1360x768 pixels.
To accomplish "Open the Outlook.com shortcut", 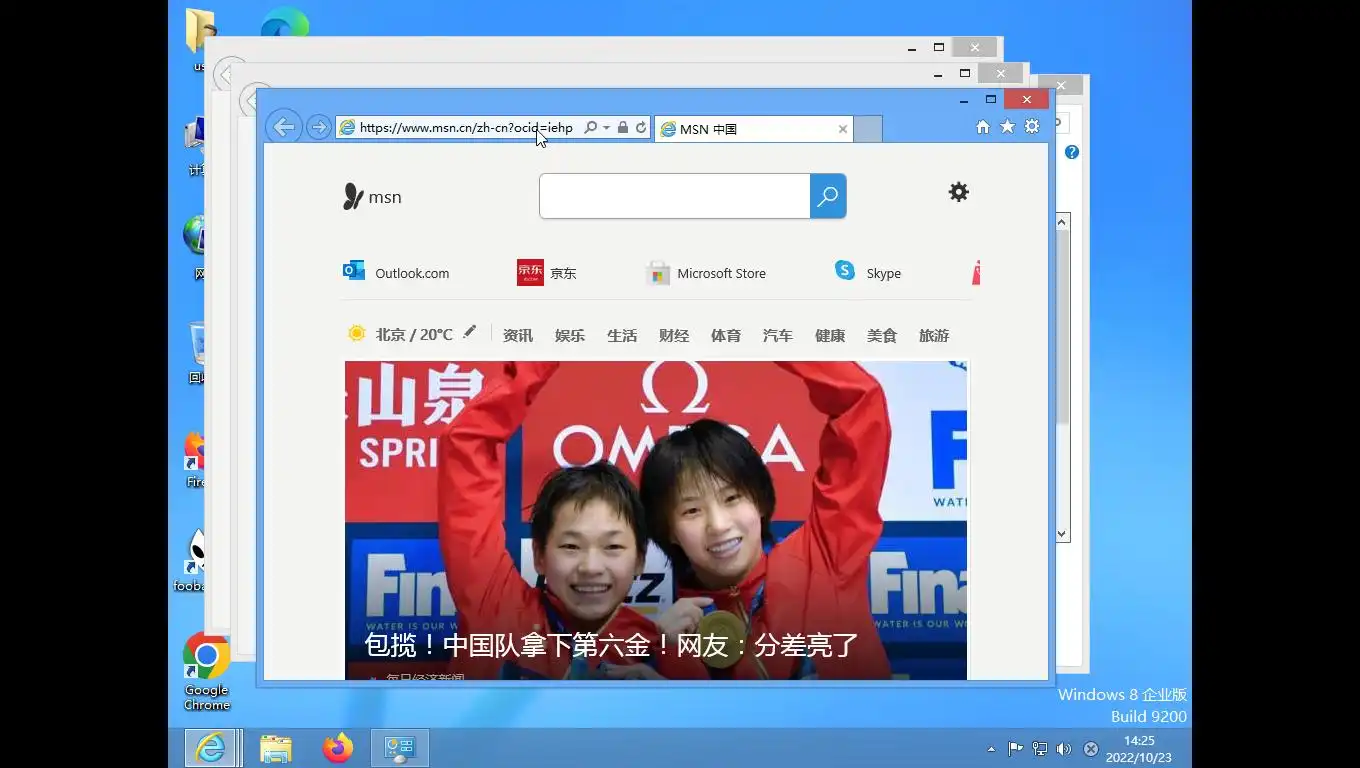I will 396,272.
